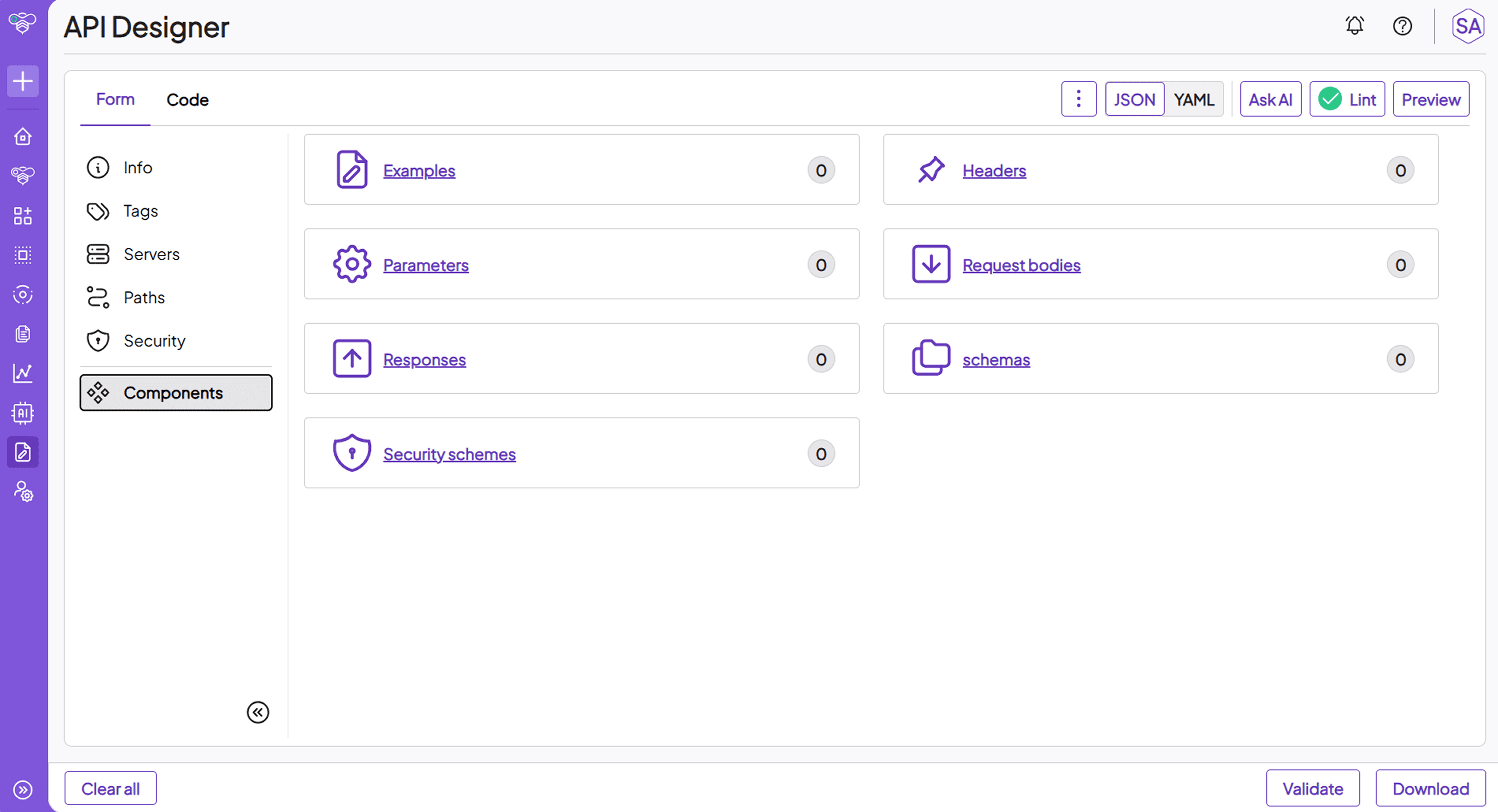
Task: Open the Security schemes link
Action: pyautogui.click(x=449, y=454)
